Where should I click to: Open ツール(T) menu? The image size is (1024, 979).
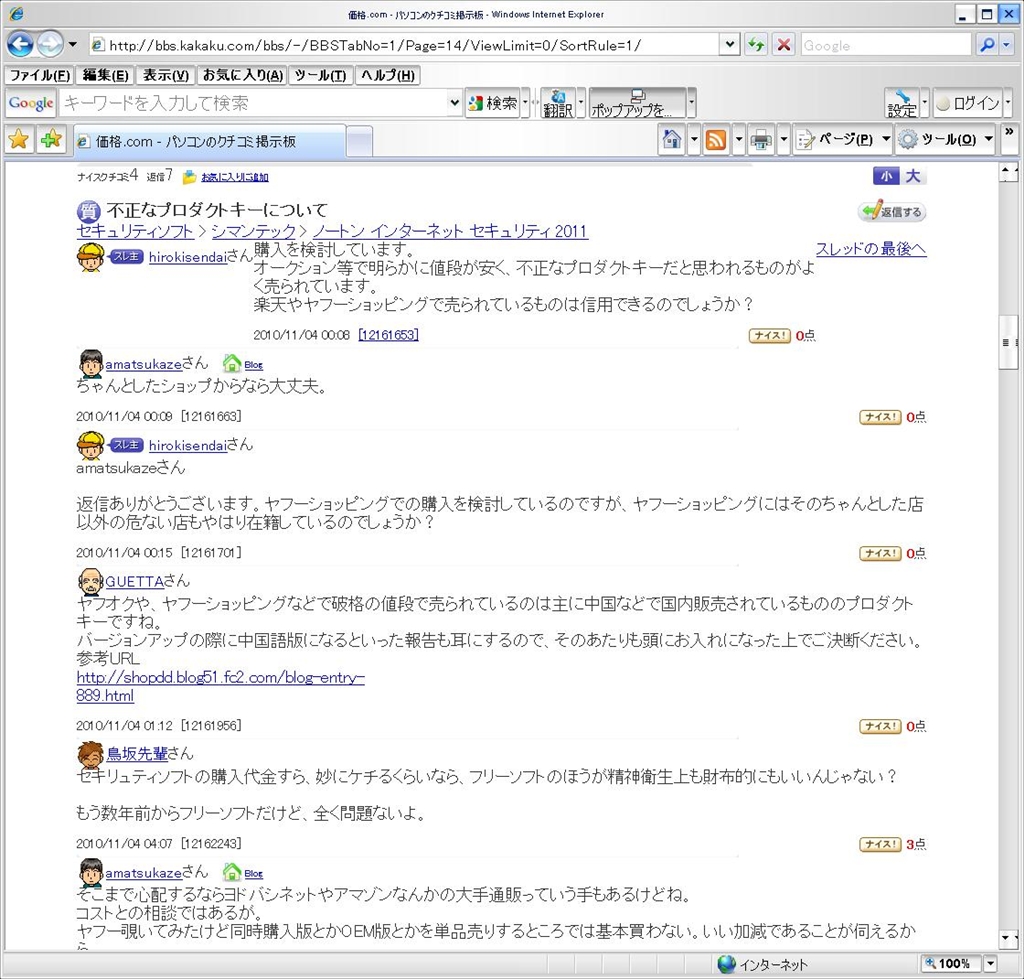point(320,76)
